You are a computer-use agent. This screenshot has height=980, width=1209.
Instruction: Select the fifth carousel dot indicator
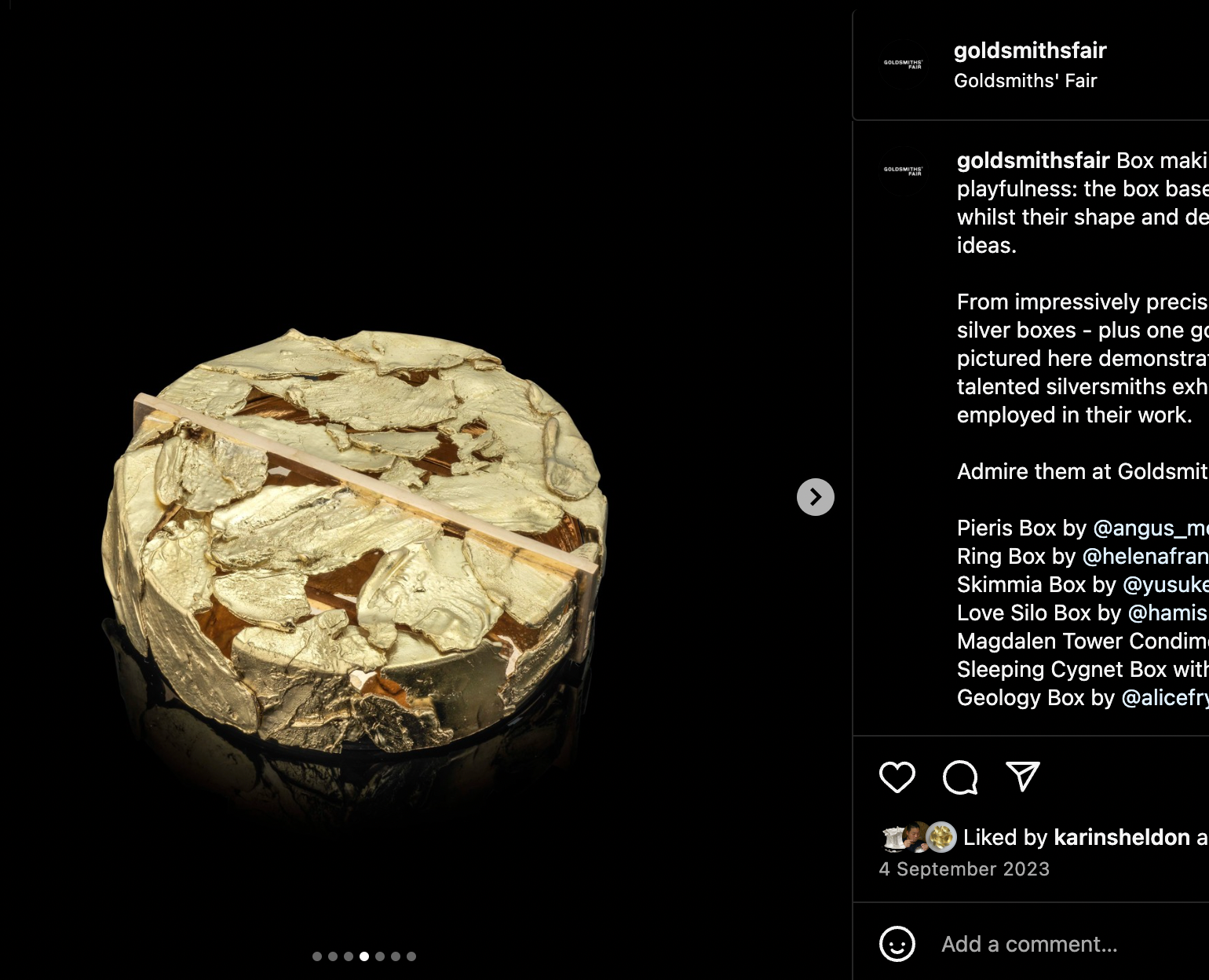(x=380, y=956)
